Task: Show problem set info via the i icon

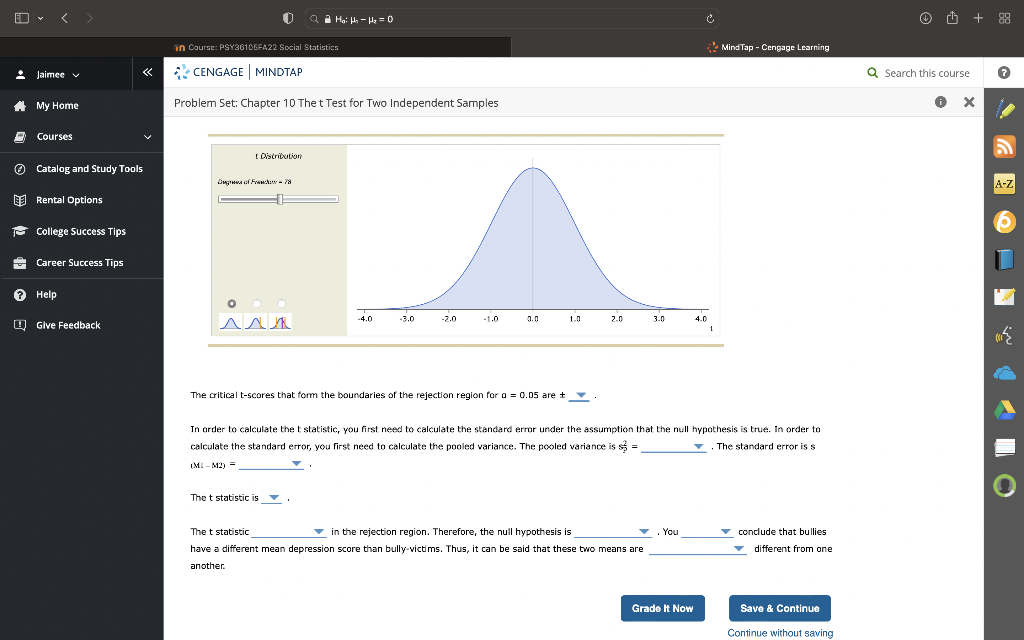Action: tap(940, 102)
